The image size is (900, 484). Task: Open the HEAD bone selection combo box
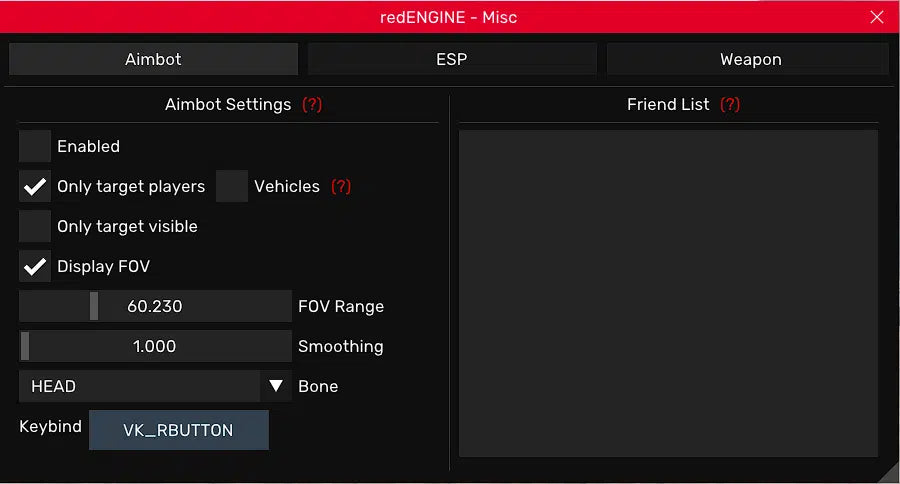pos(140,386)
